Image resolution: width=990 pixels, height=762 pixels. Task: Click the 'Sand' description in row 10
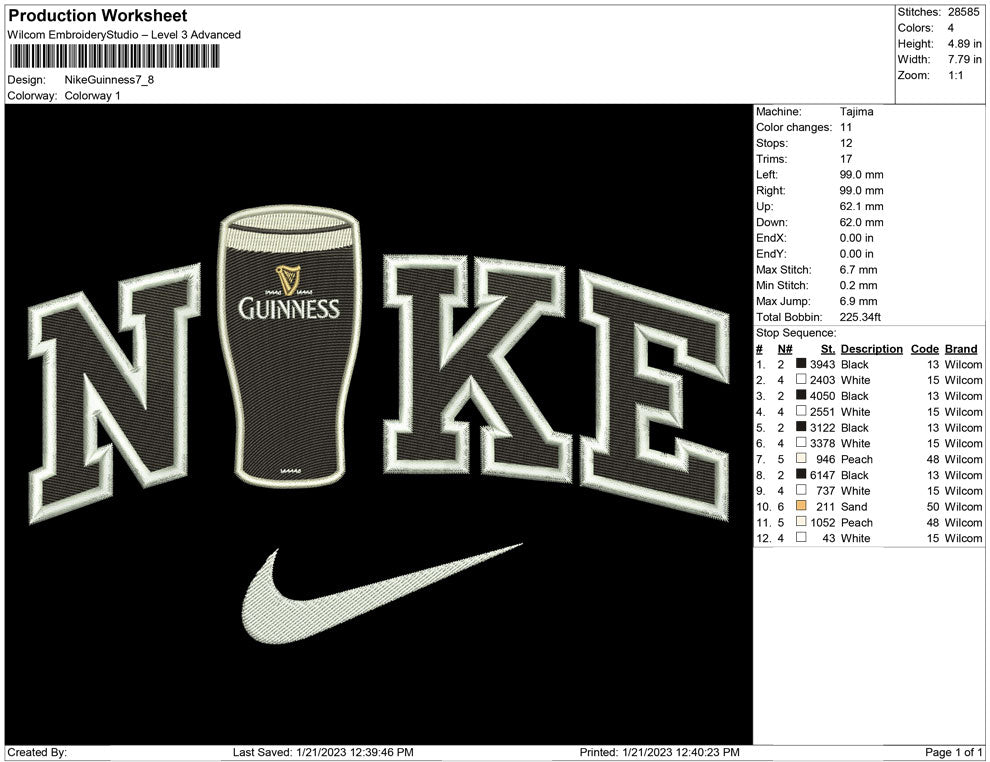(x=854, y=506)
